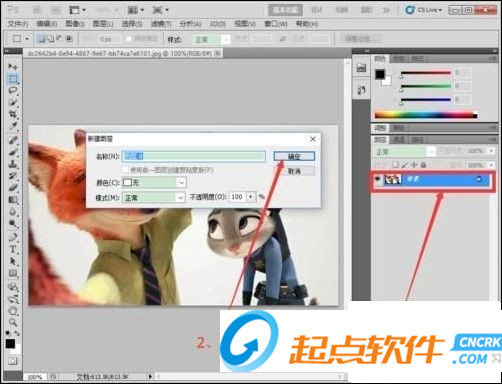Open the opacity arrow in New Layer dialog
This screenshot has width=502, height=384.
point(251,197)
